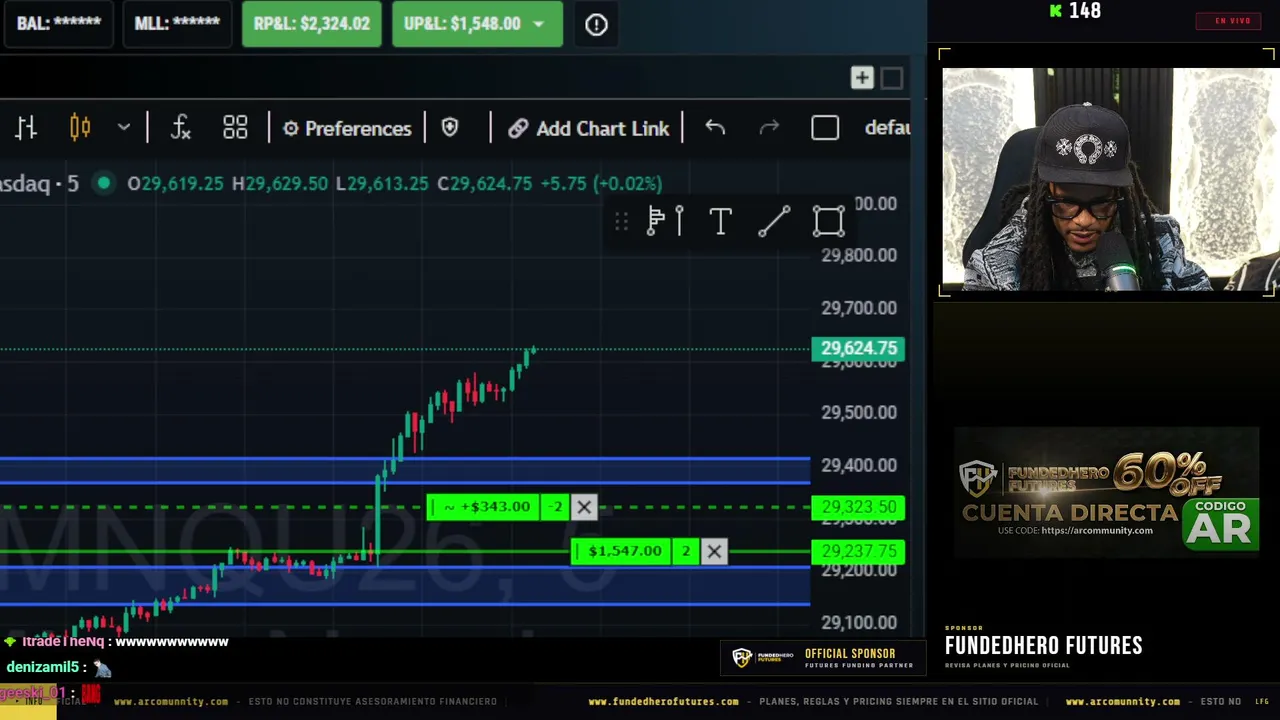This screenshot has height=720, width=1280.
Task: Select the bar chart style icon
Action: pos(26,128)
